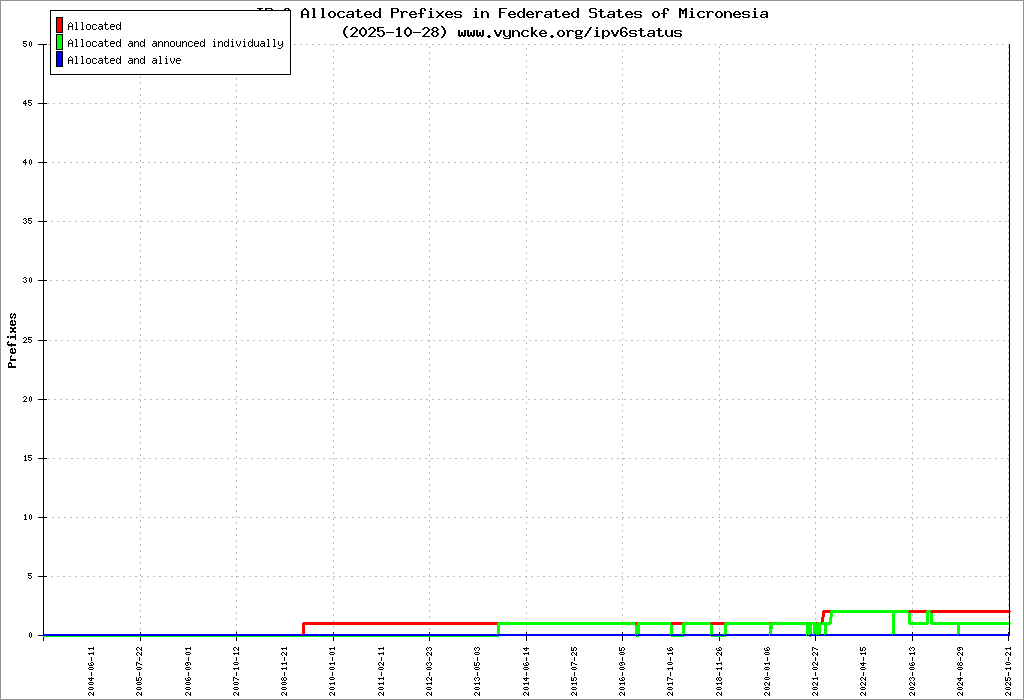Open the www.vyncke.org/ipv6status link in the title
Image resolution: width=1024 pixels, height=700 pixels.
click(570, 32)
